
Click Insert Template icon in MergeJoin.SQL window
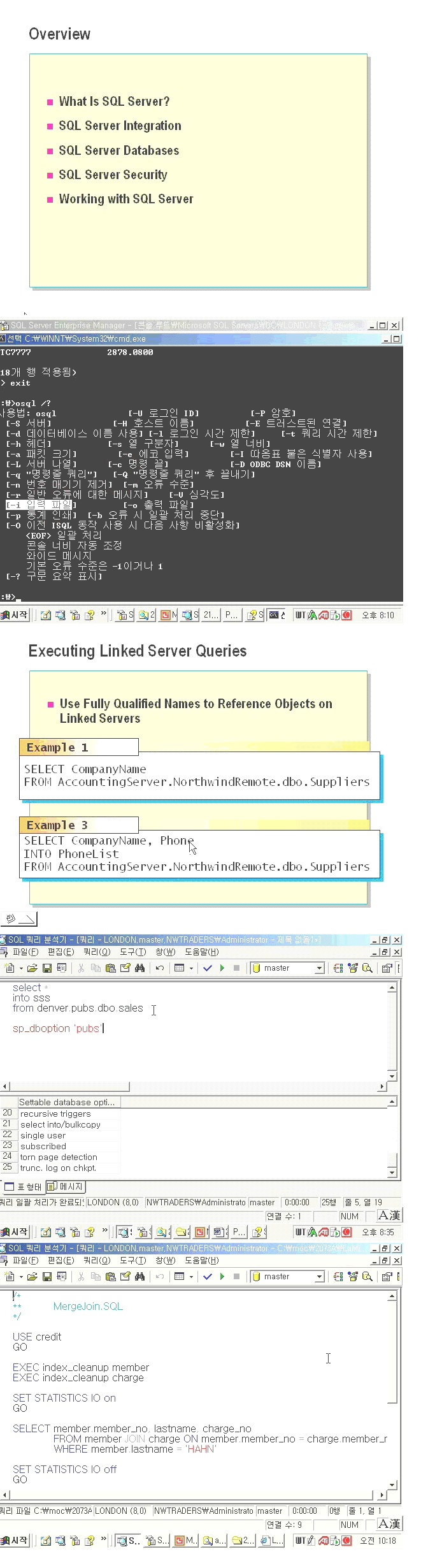click(61, 1277)
